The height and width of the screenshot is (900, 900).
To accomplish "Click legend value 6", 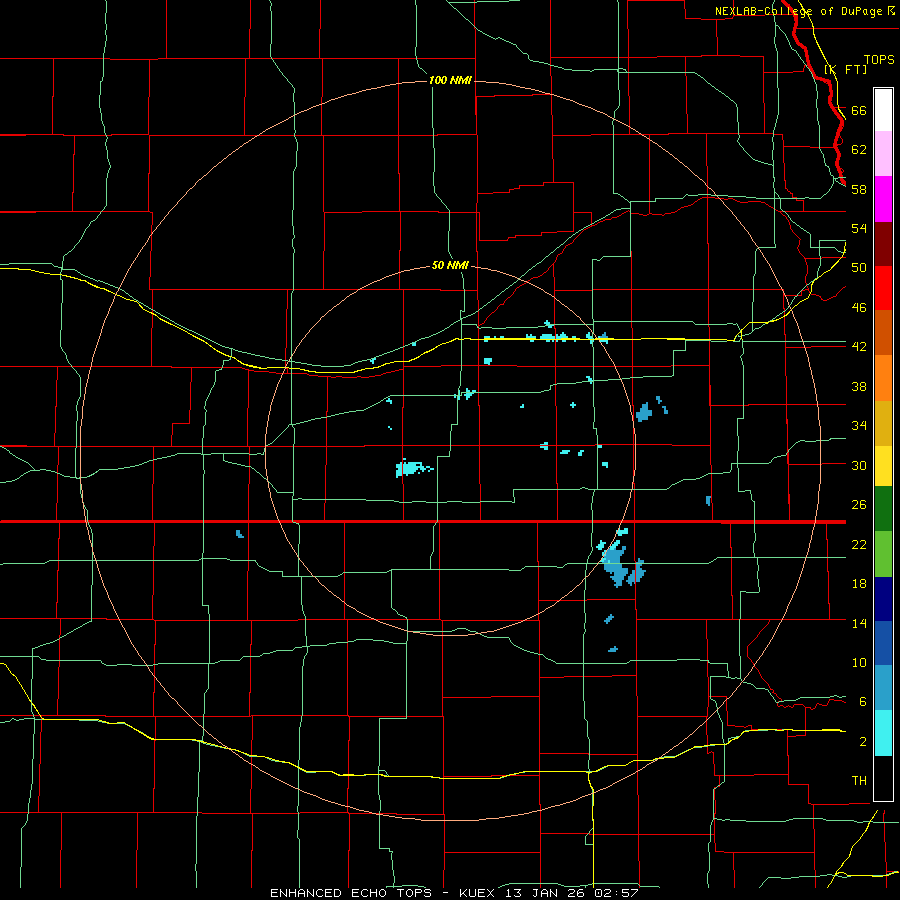I will pyautogui.click(x=862, y=701).
